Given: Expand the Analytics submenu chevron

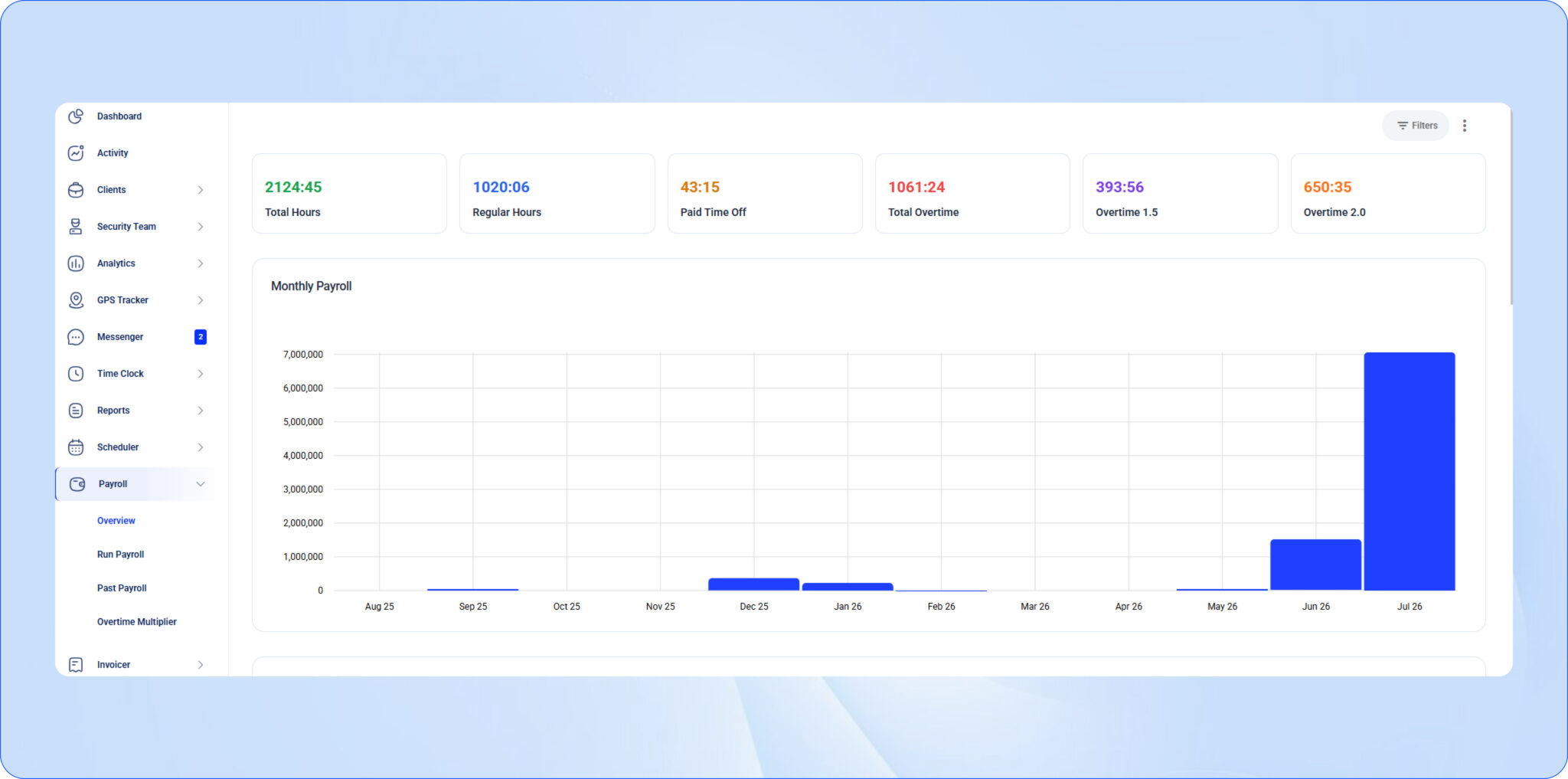Looking at the screenshot, I should point(201,263).
